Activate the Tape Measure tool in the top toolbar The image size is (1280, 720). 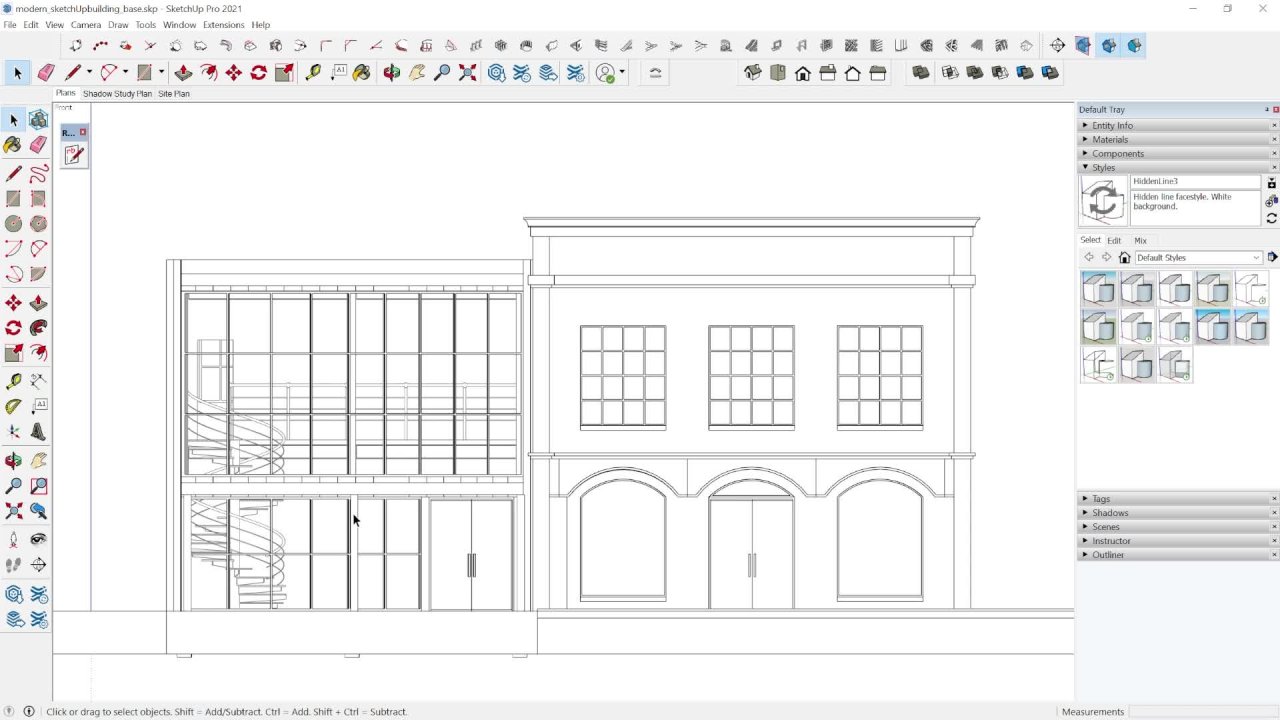[313, 73]
